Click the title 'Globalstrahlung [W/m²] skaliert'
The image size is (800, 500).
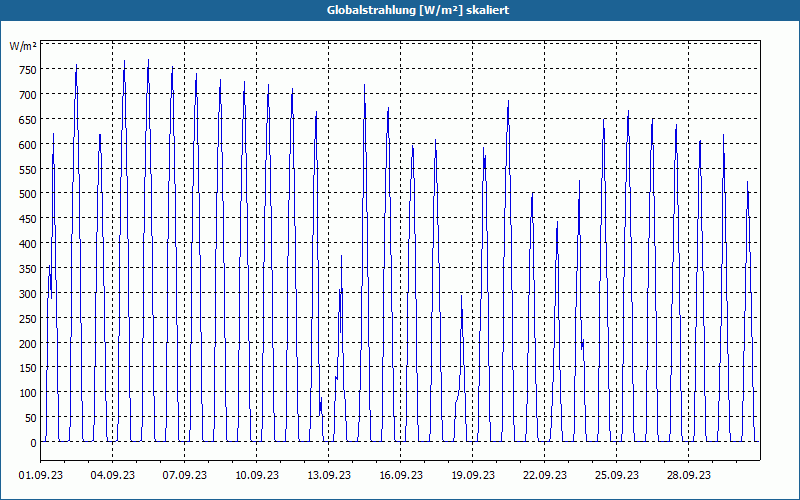click(418, 10)
